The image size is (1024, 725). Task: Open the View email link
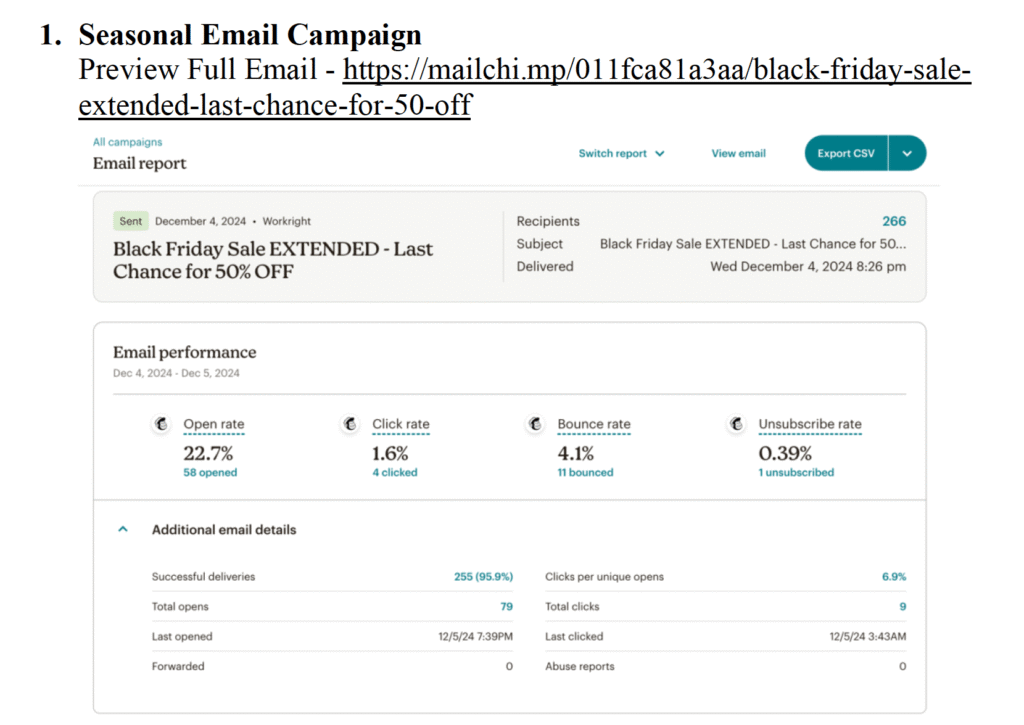tap(738, 153)
